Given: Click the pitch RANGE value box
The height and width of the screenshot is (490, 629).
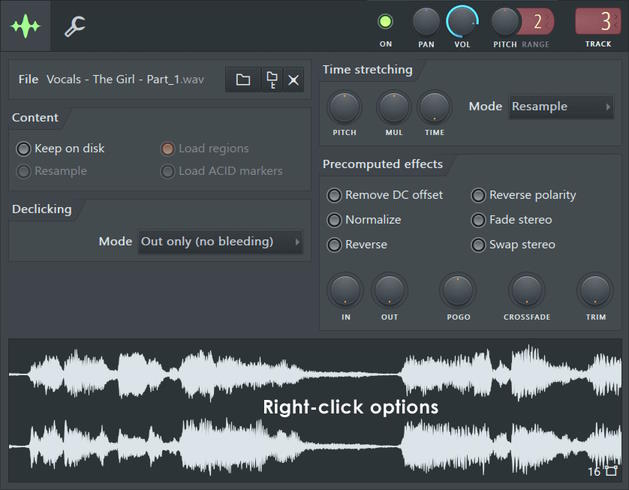Looking at the screenshot, I should pos(537,21).
